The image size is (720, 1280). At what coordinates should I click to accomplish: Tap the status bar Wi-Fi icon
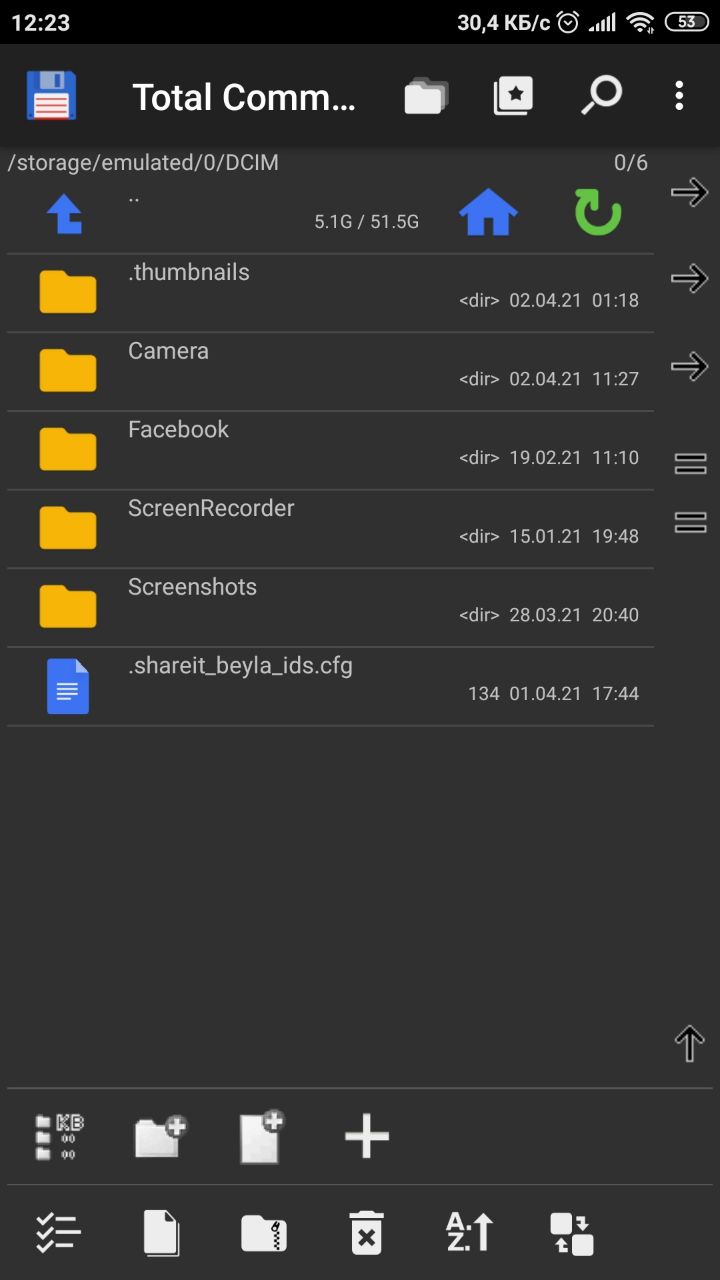point(640,22)
